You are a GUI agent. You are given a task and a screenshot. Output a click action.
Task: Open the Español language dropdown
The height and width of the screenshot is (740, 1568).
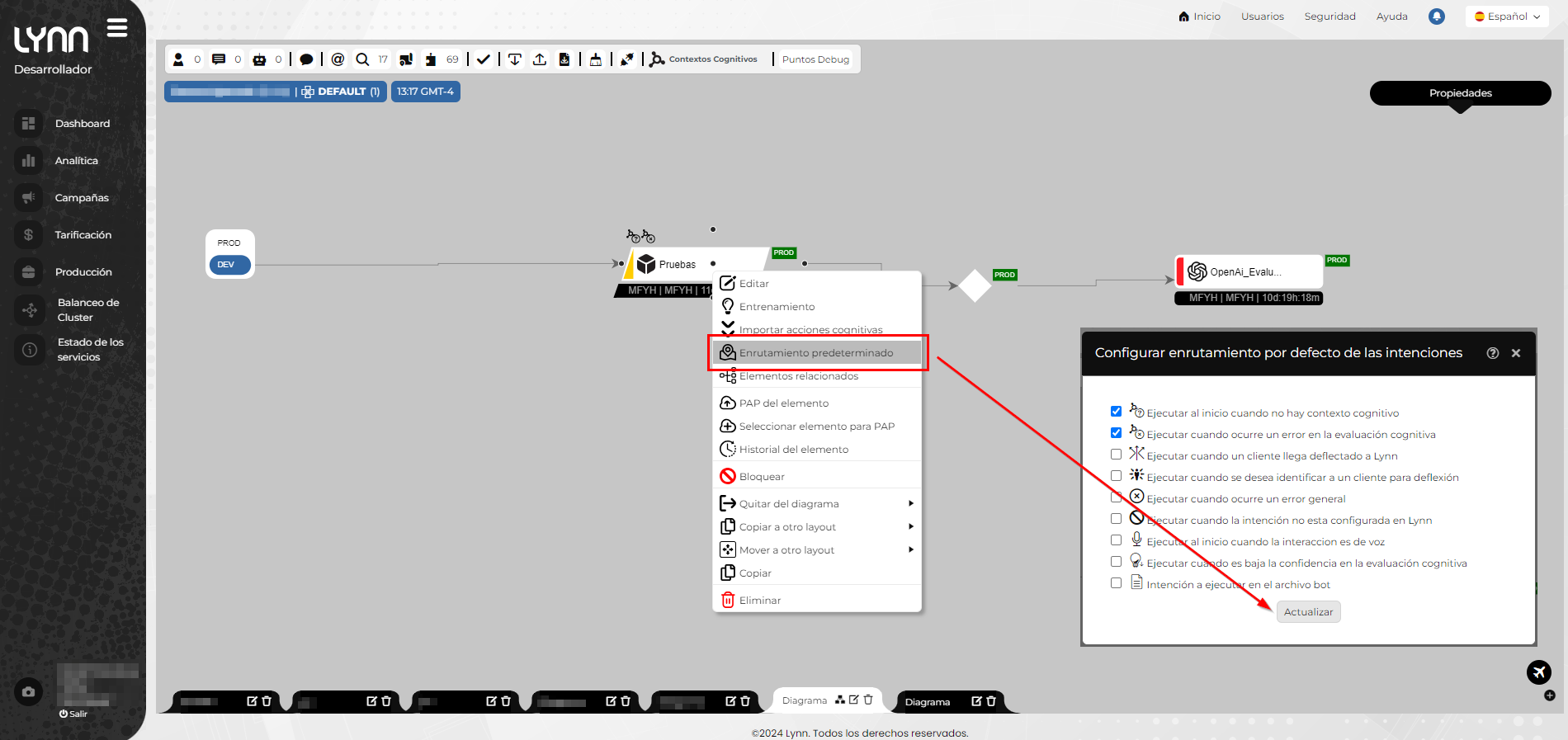1507,16
